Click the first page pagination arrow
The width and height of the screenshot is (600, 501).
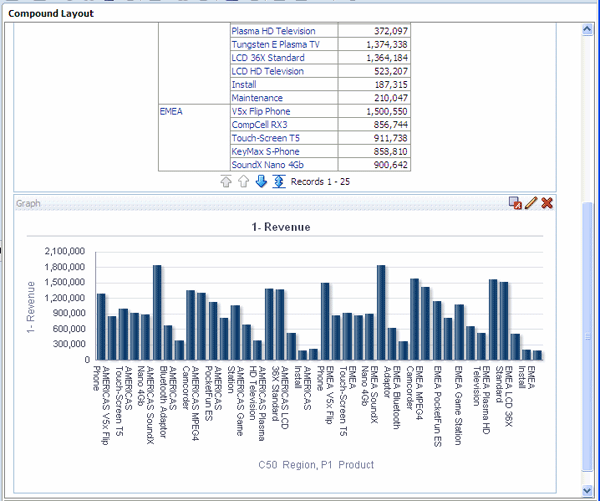click(x=226, y=181)
